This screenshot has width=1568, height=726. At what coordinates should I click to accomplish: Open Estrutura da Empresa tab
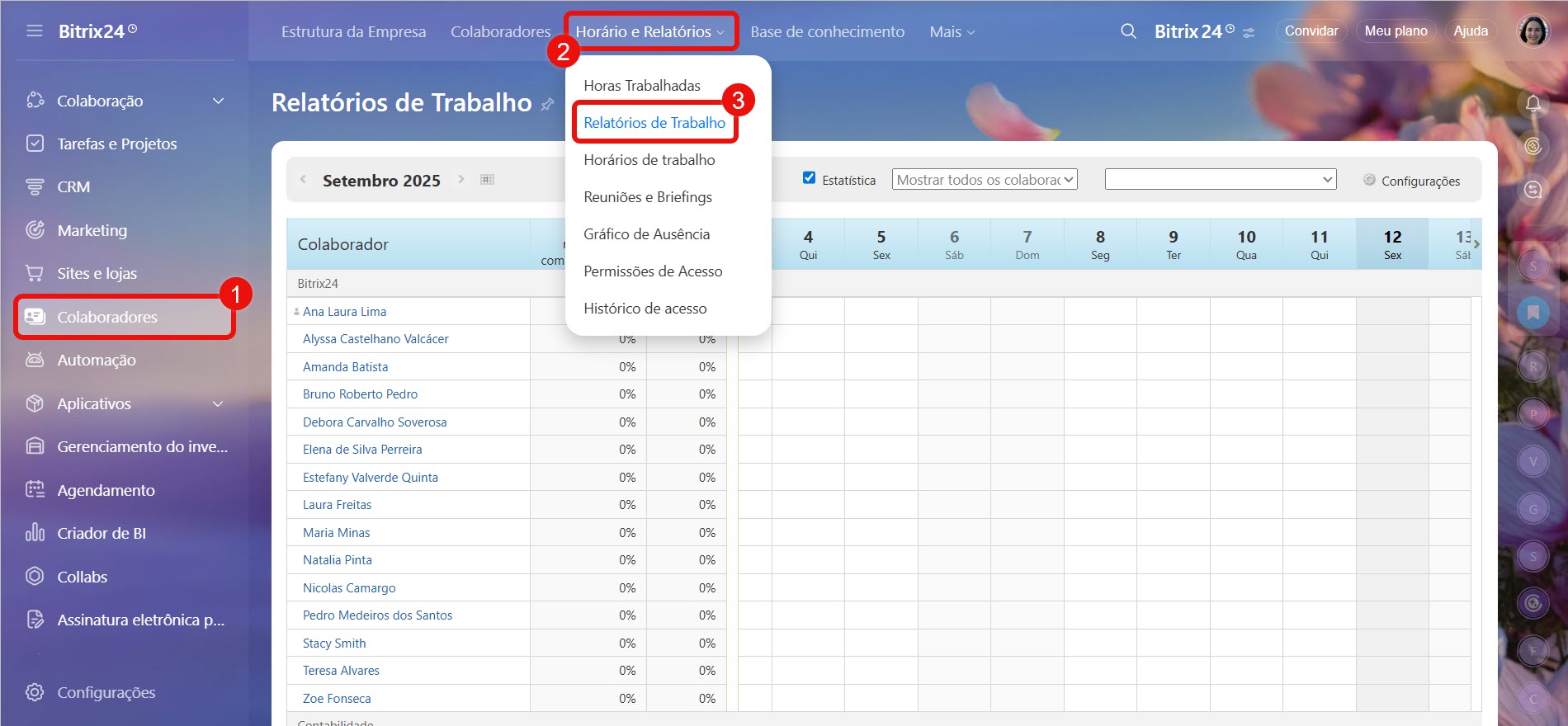(354, 32)
